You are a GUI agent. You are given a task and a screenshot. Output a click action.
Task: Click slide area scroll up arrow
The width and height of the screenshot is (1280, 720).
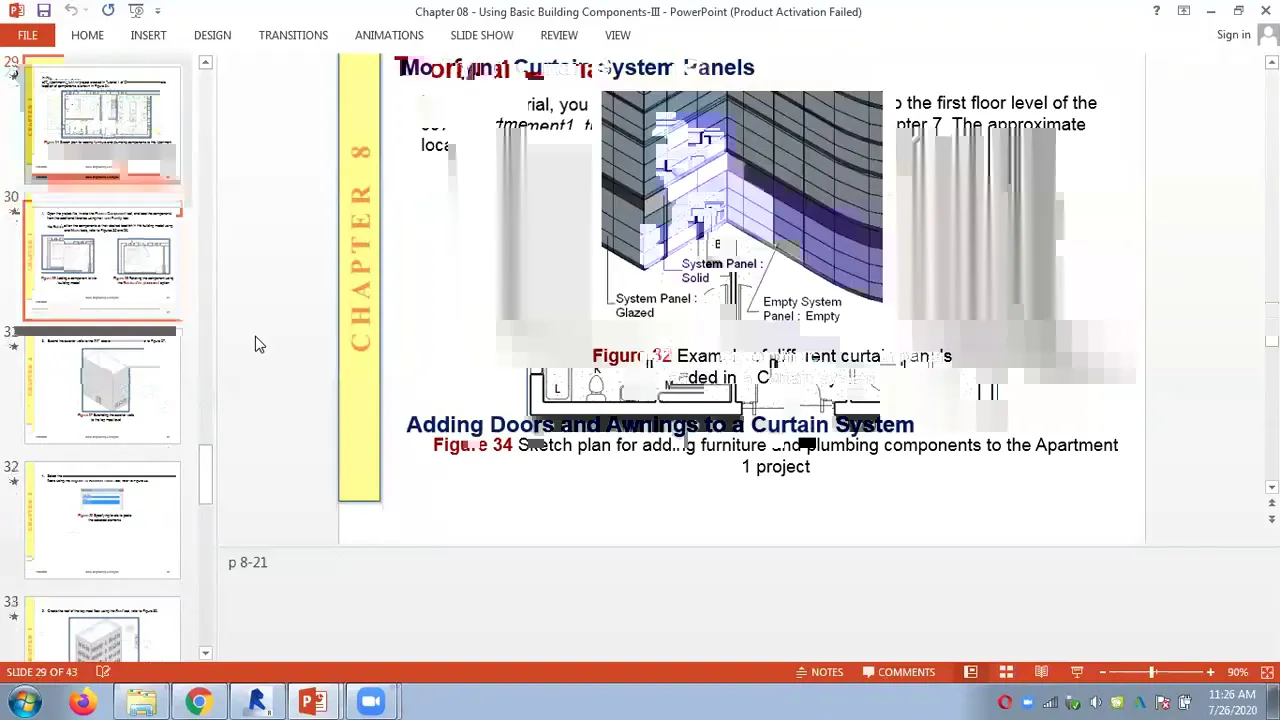click(x=1271, y=62)
